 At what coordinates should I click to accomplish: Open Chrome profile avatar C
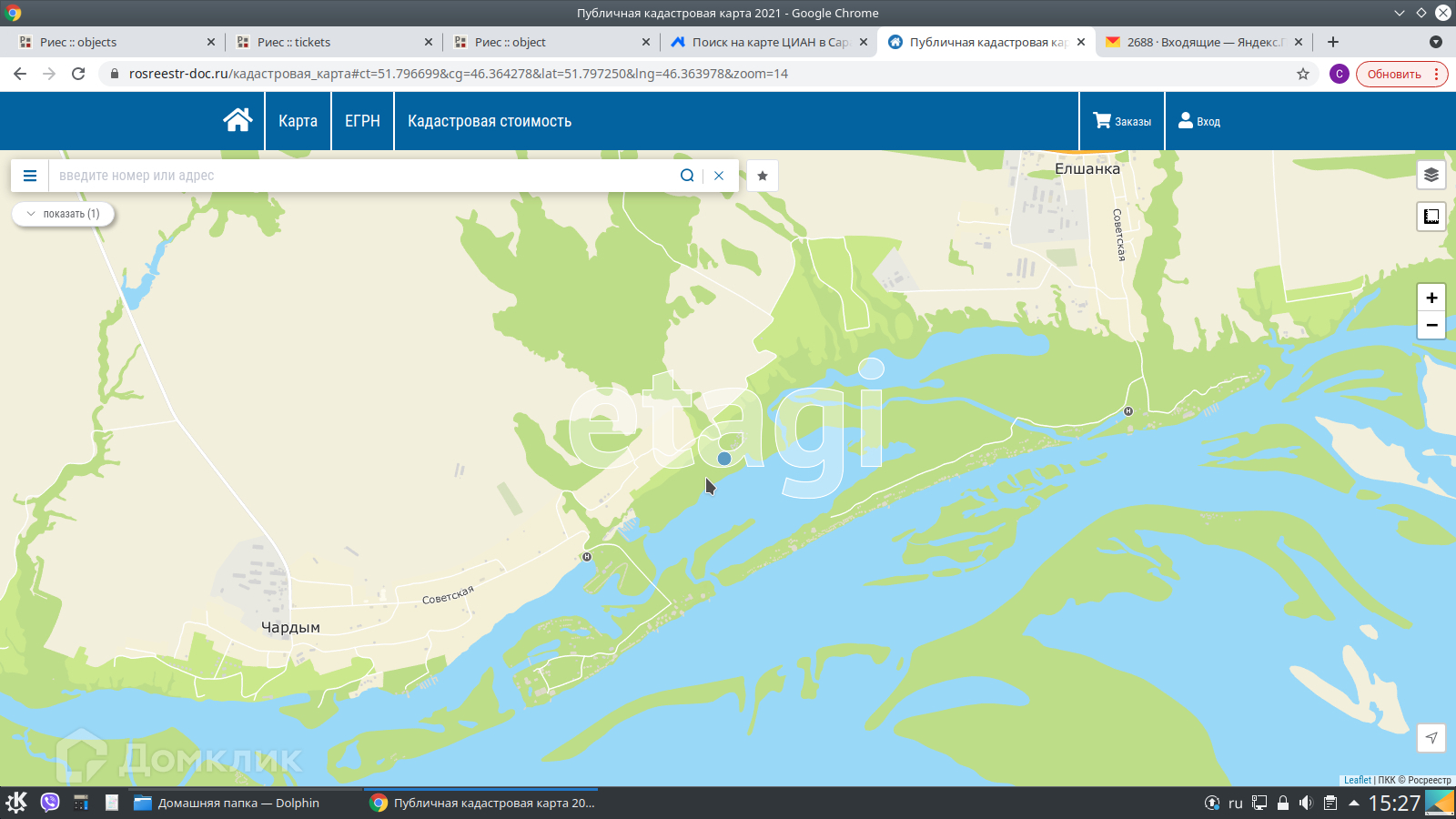click(1339, 74)
